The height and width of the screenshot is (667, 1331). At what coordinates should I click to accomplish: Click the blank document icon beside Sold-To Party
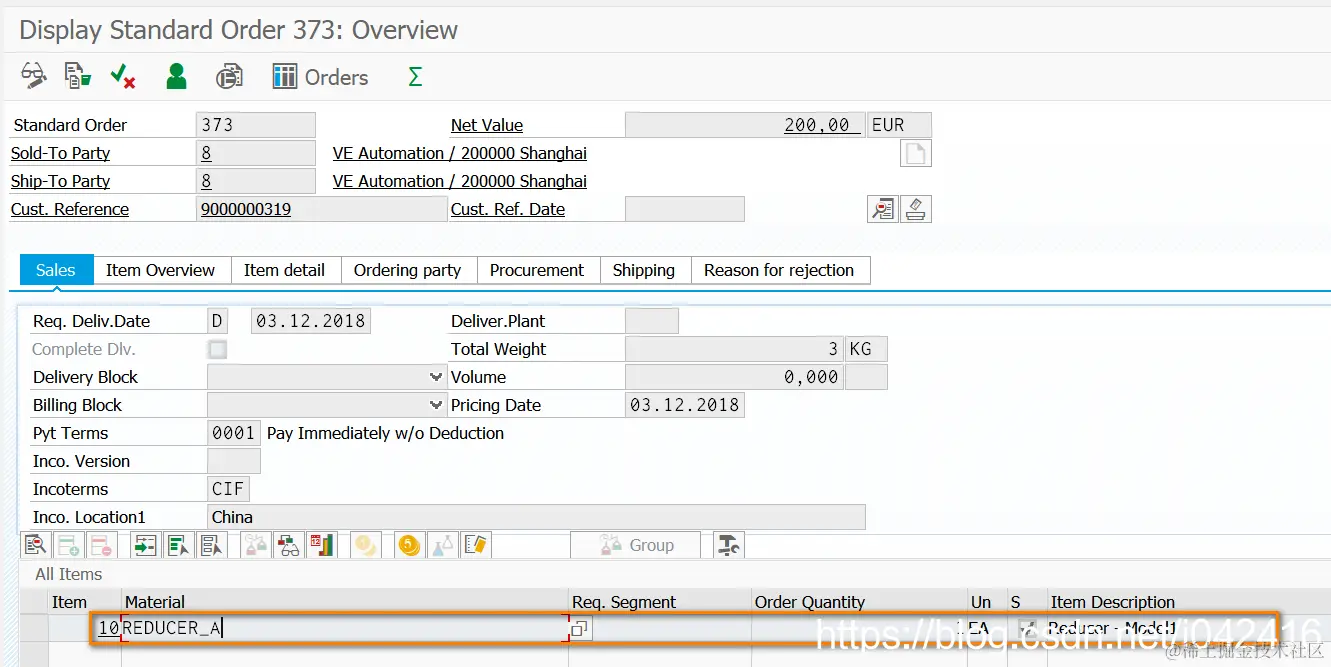(x=916, y=153)
